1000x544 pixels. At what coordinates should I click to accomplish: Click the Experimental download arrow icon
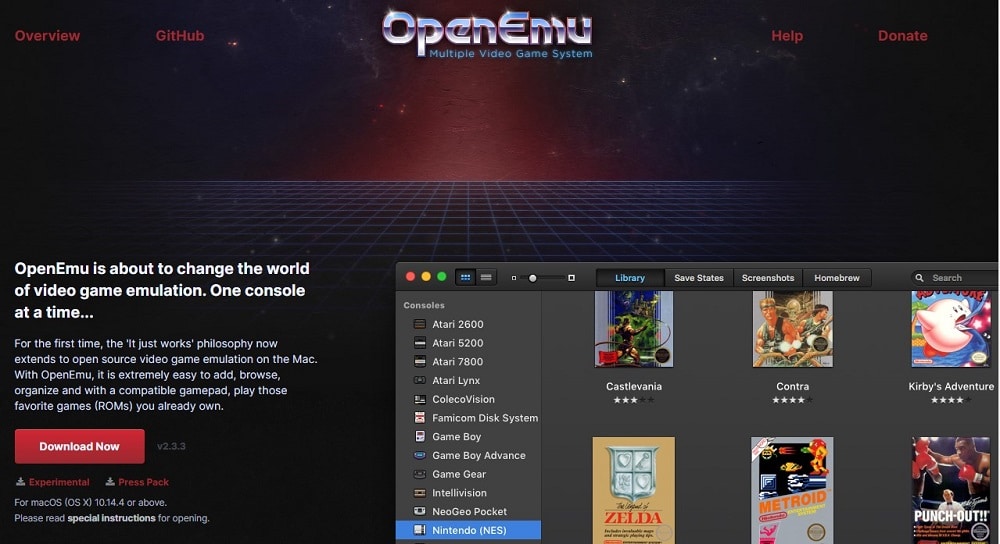(20, 482)
